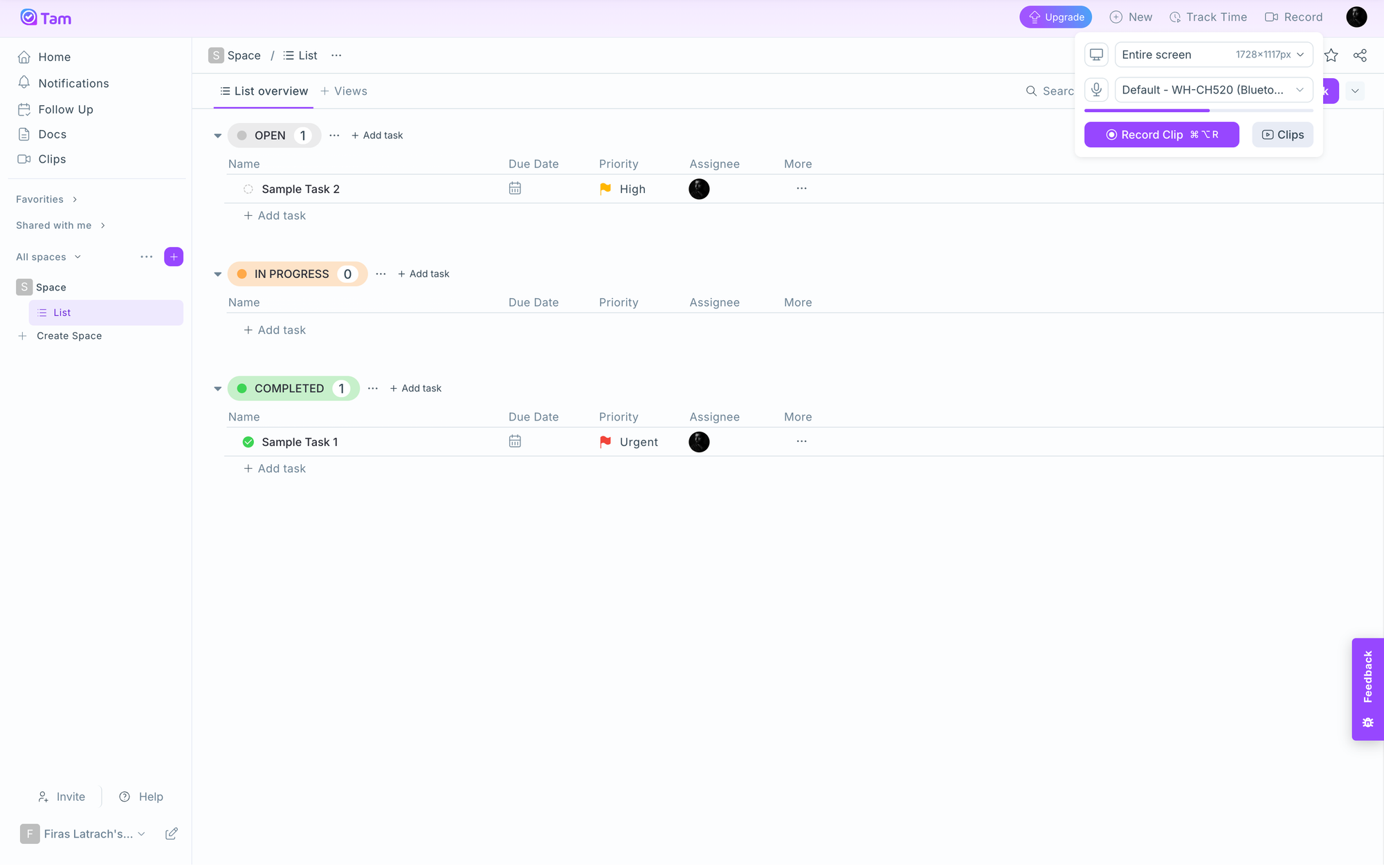This screenshot has height=868, width=1384.
Task: Click the share icon in header
Action: pos(1360,55)
